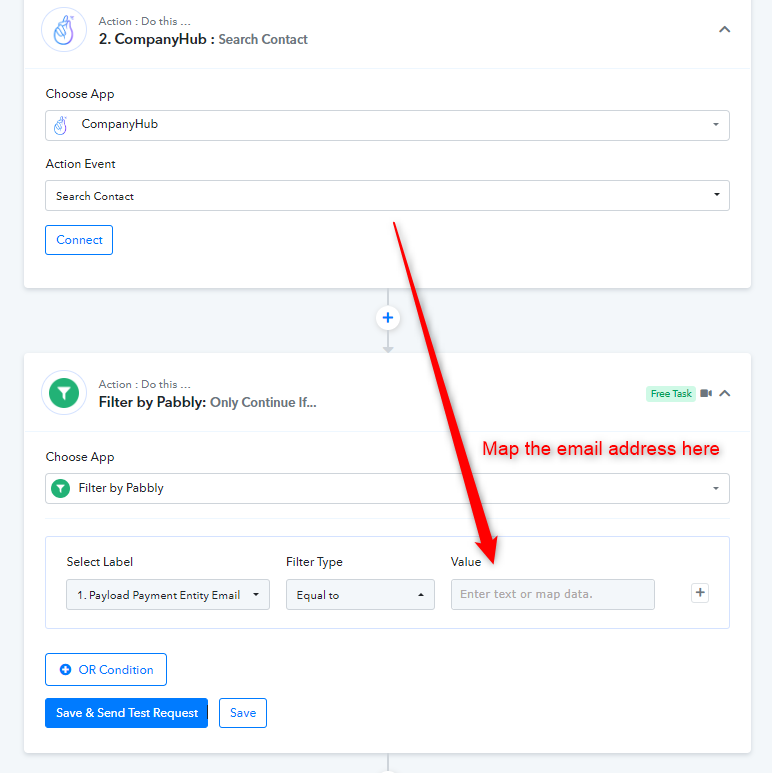Click the Save button
772x773 pixels.
pyautogui.click(x=243, y=713)
